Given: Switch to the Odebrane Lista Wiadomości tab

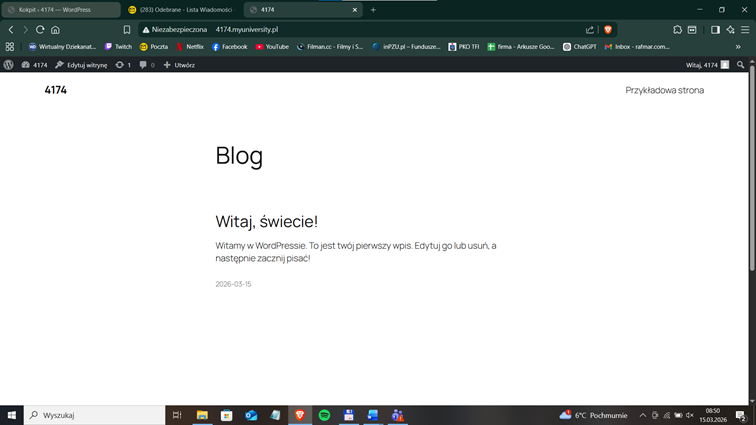Looking at the screenshot, I should click(180, 10).
